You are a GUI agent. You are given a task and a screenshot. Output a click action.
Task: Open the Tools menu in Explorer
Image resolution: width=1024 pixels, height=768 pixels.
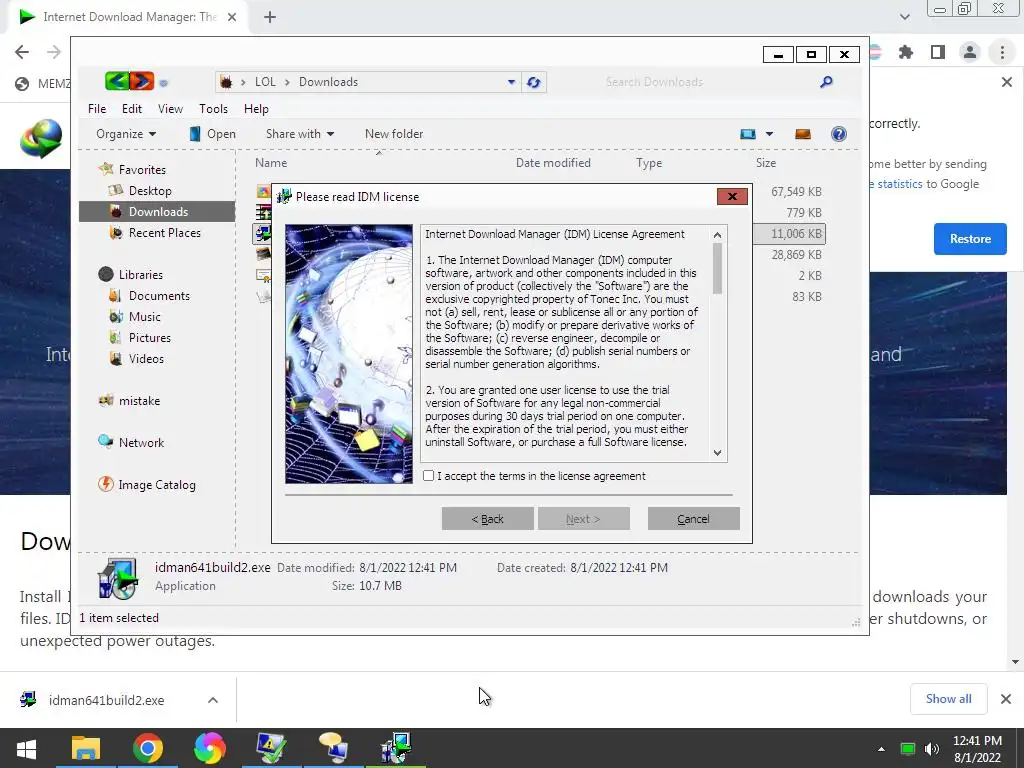213,109
